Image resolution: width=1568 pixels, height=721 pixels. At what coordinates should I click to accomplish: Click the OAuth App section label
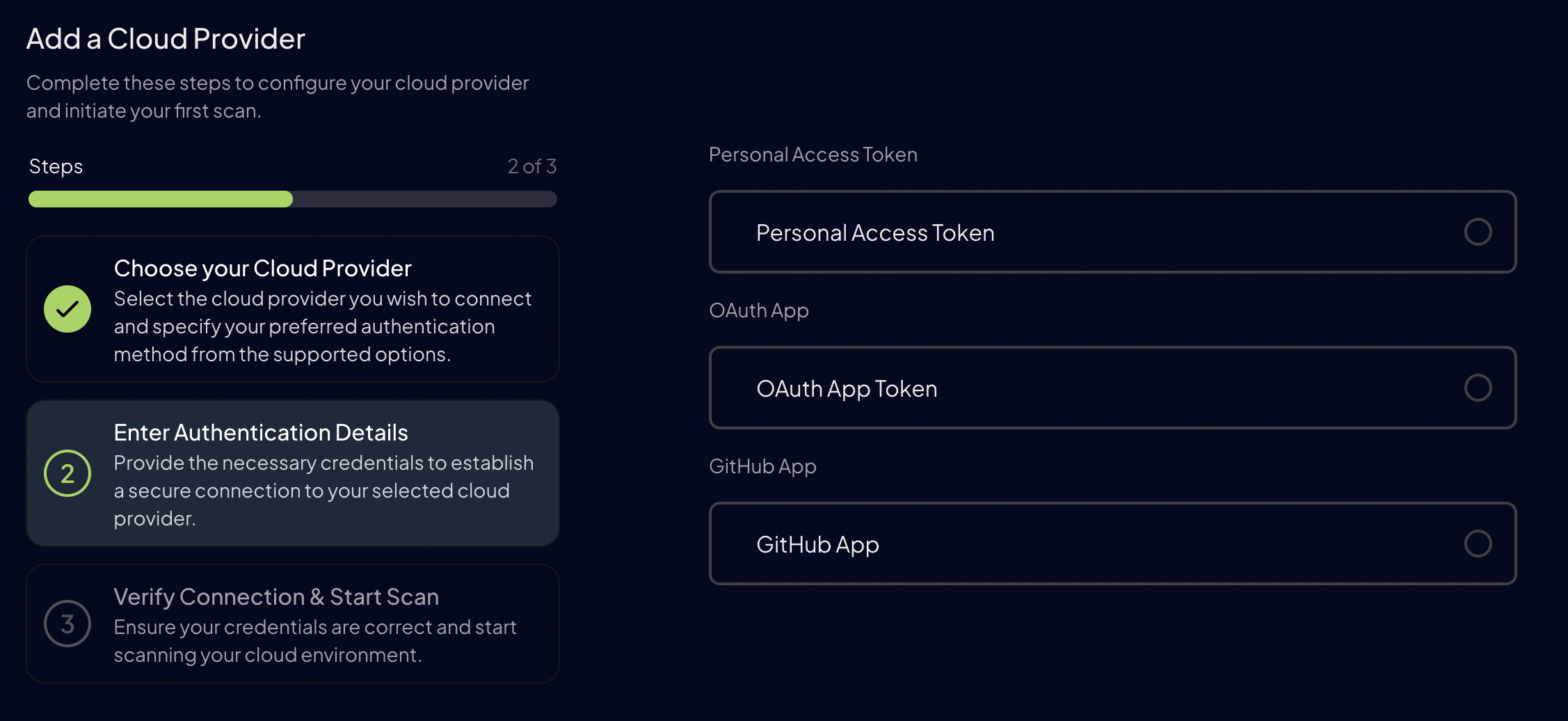coord(759,310)
